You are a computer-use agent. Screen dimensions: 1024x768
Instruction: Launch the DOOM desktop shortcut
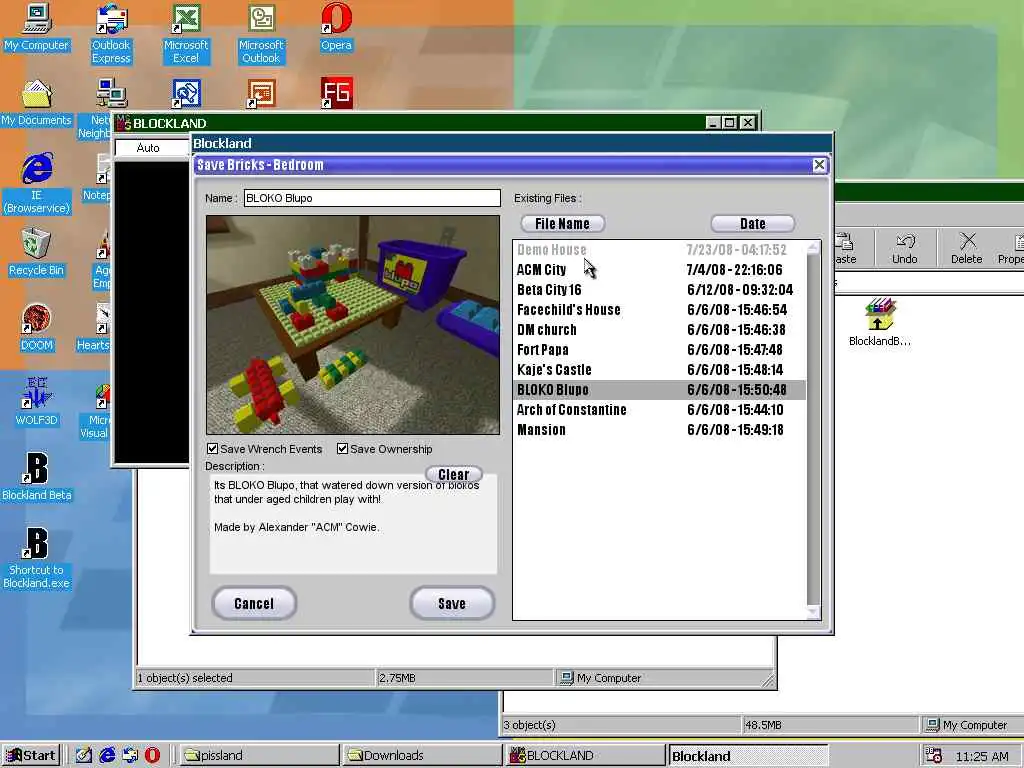point(37,328)
